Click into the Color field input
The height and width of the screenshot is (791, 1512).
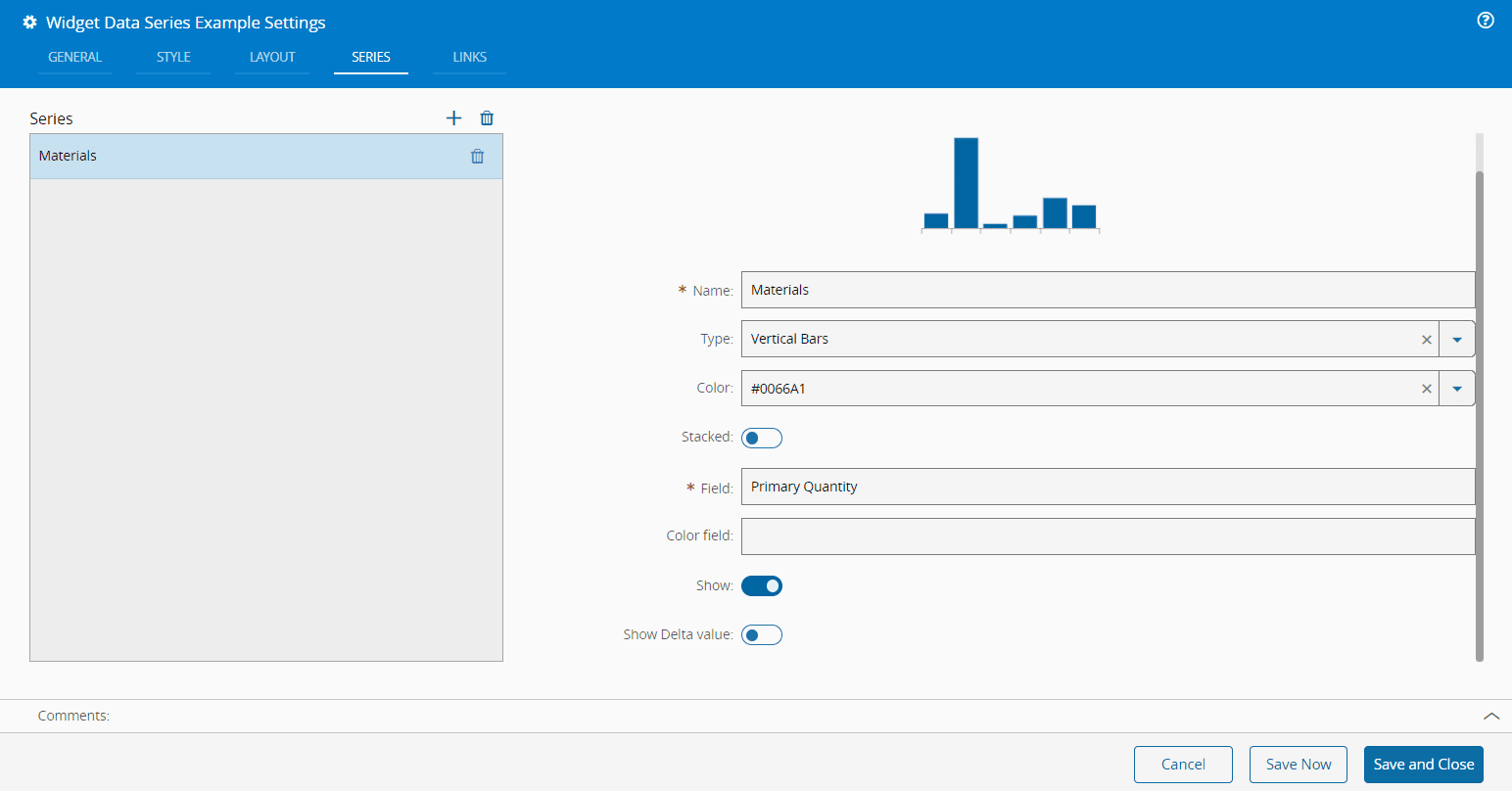click(x=1107, y=536)
